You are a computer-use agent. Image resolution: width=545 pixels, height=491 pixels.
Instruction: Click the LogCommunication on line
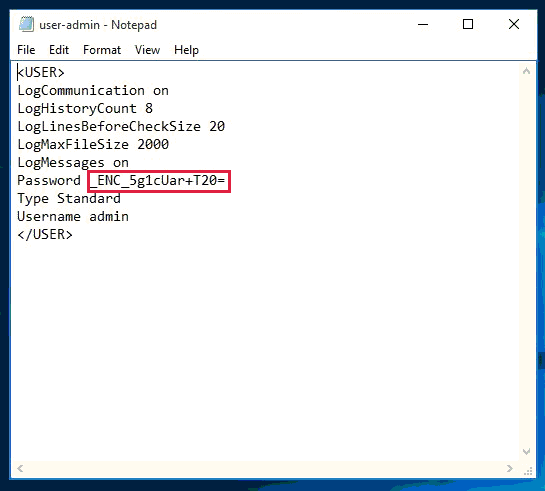93,90
